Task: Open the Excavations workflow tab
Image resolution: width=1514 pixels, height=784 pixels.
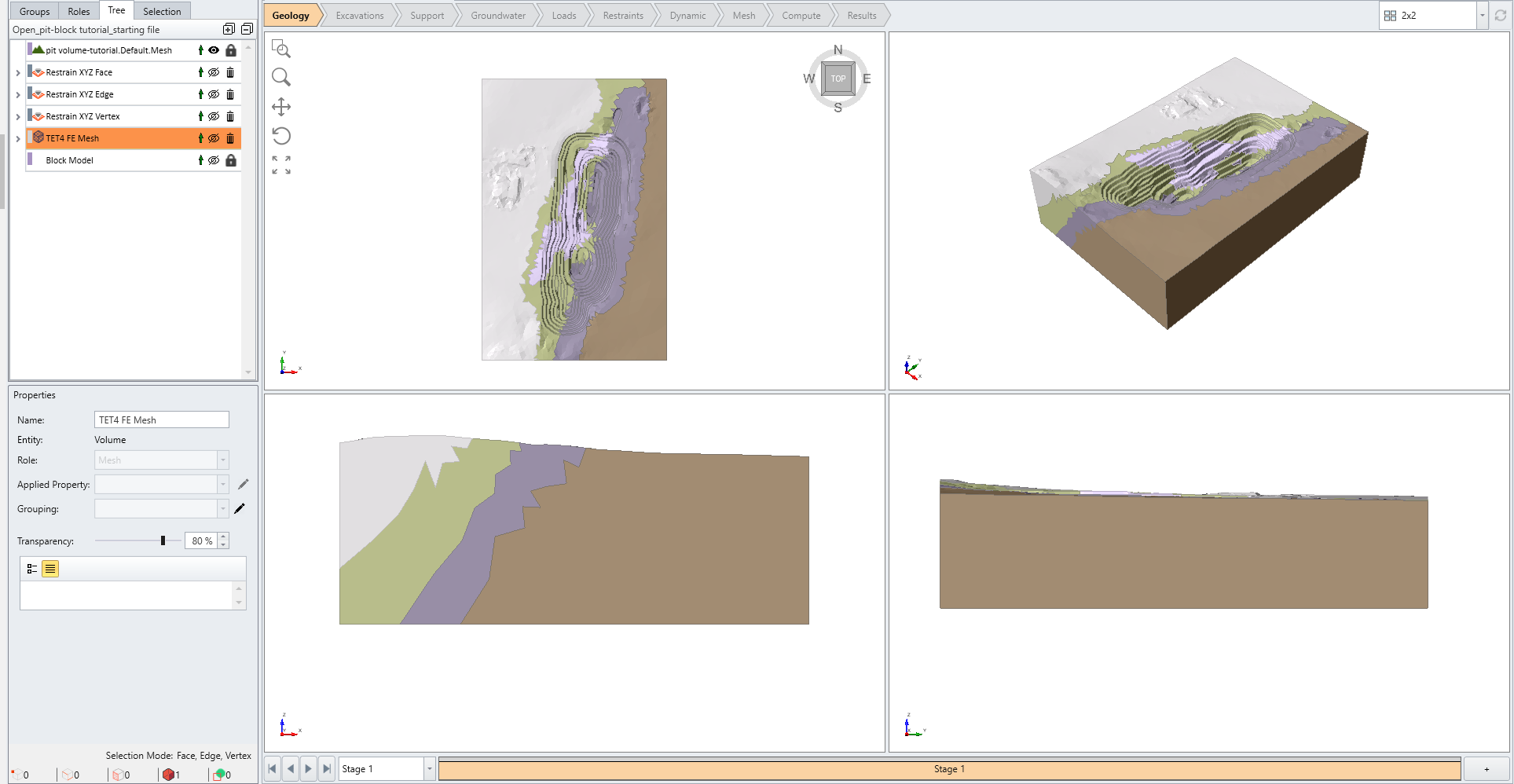Action: (x=360, y=16)
